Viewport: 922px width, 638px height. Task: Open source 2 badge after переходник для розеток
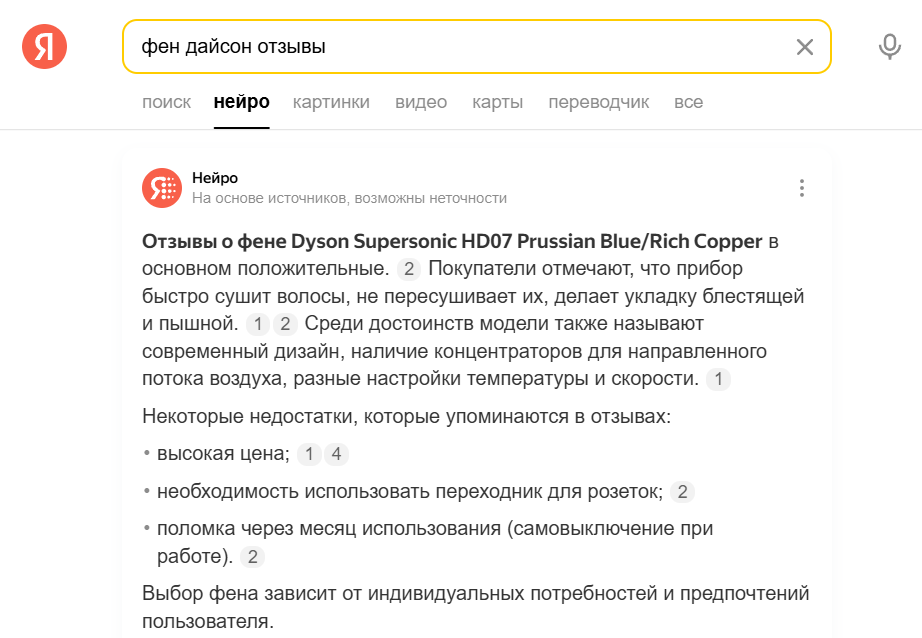pyautogui.click(x=682, y=492)
